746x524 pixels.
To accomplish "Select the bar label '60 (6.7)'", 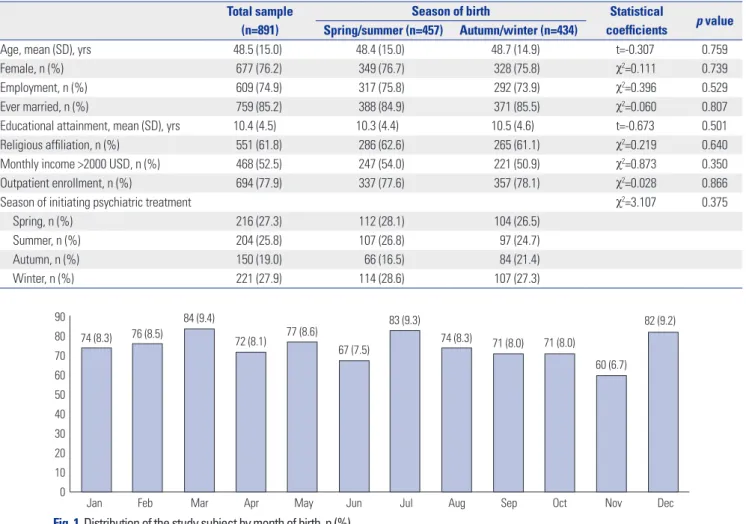I will [x=611, y=365].
